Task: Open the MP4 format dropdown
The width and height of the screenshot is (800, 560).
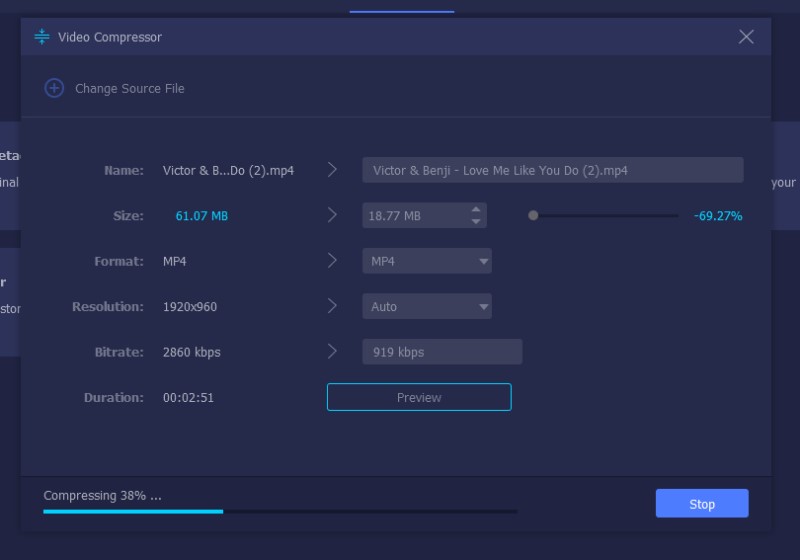Action: click(x=427, y=261)
